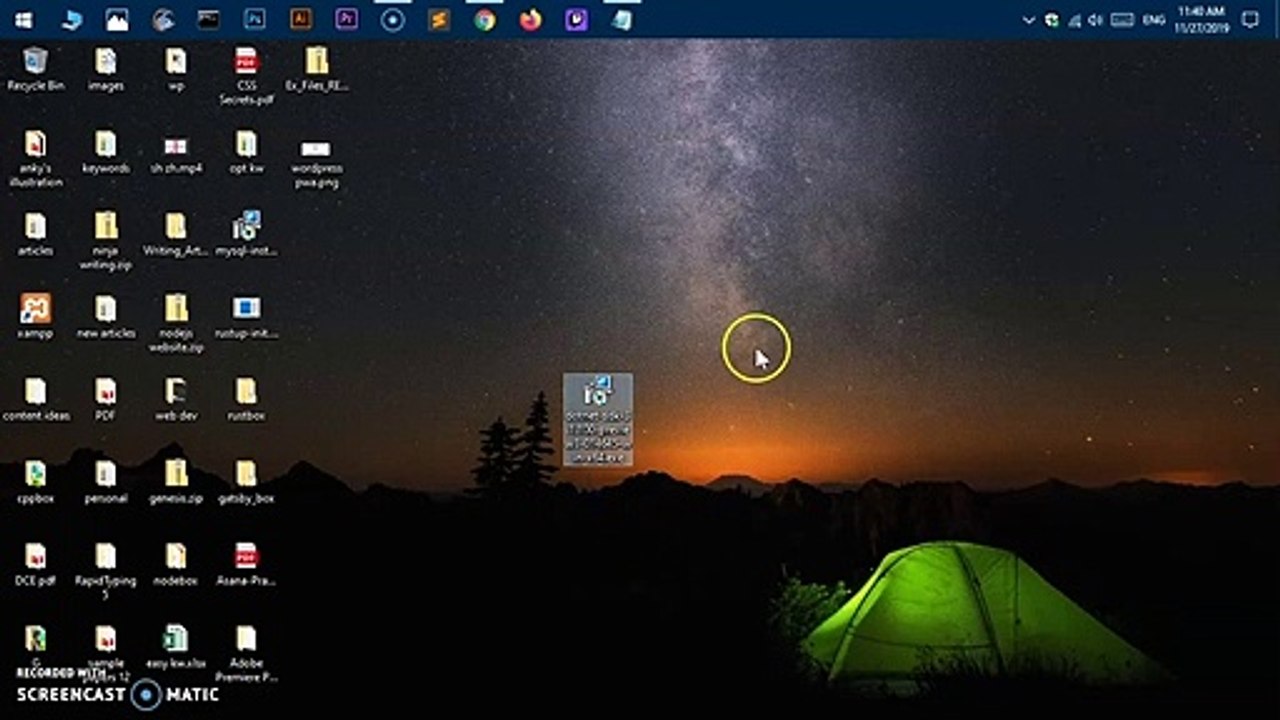Screen dimensions: 1280x720
Task: Select the mysql-inst... installer shortcut
Action: (x=246, y=235)
